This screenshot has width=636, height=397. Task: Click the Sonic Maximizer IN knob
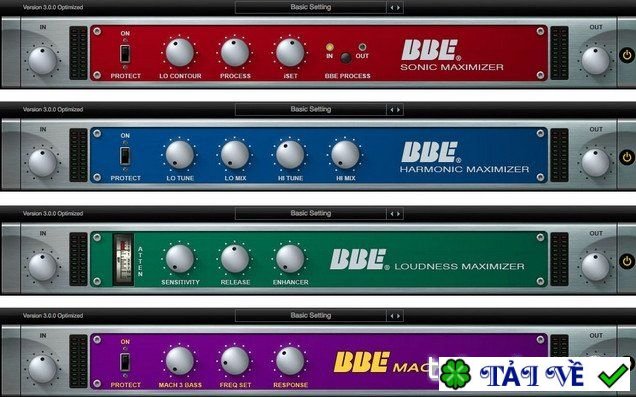[x=42, y=60]
